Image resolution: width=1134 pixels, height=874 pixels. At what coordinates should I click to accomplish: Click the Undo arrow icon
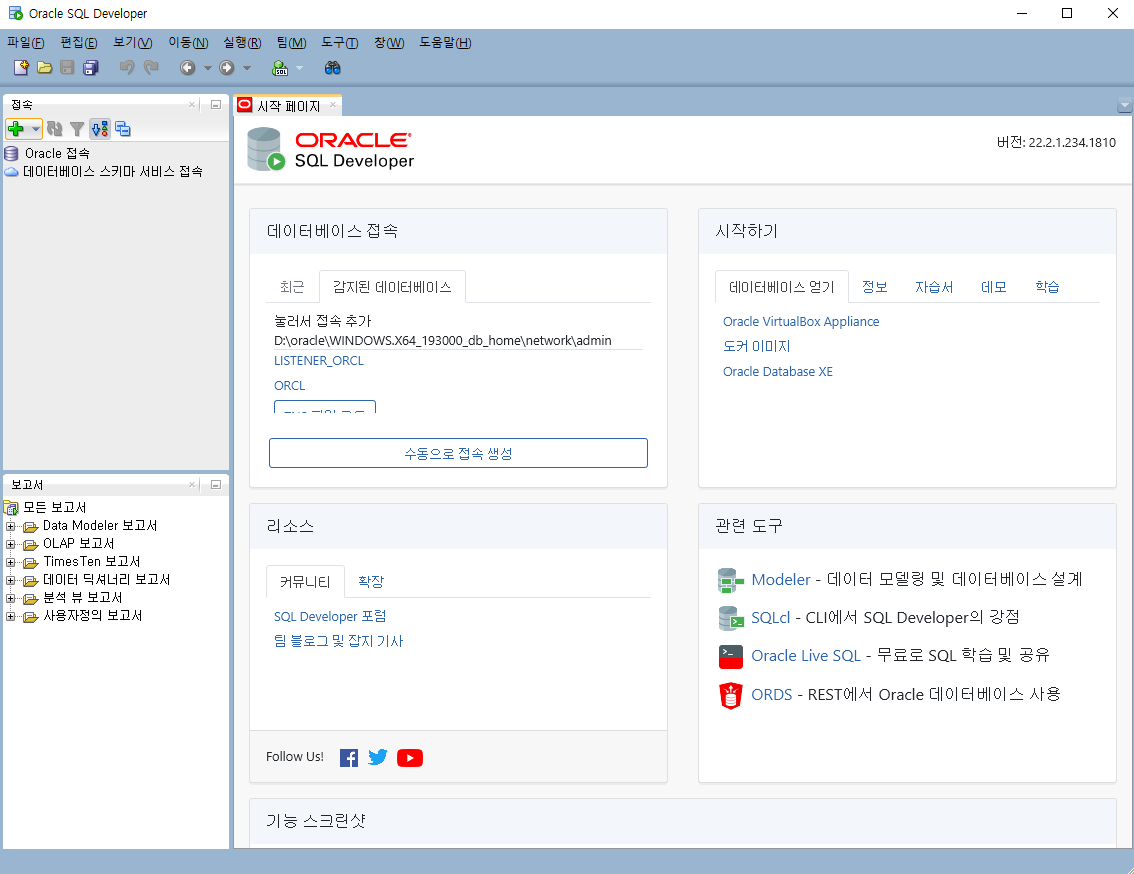point(127,67)
